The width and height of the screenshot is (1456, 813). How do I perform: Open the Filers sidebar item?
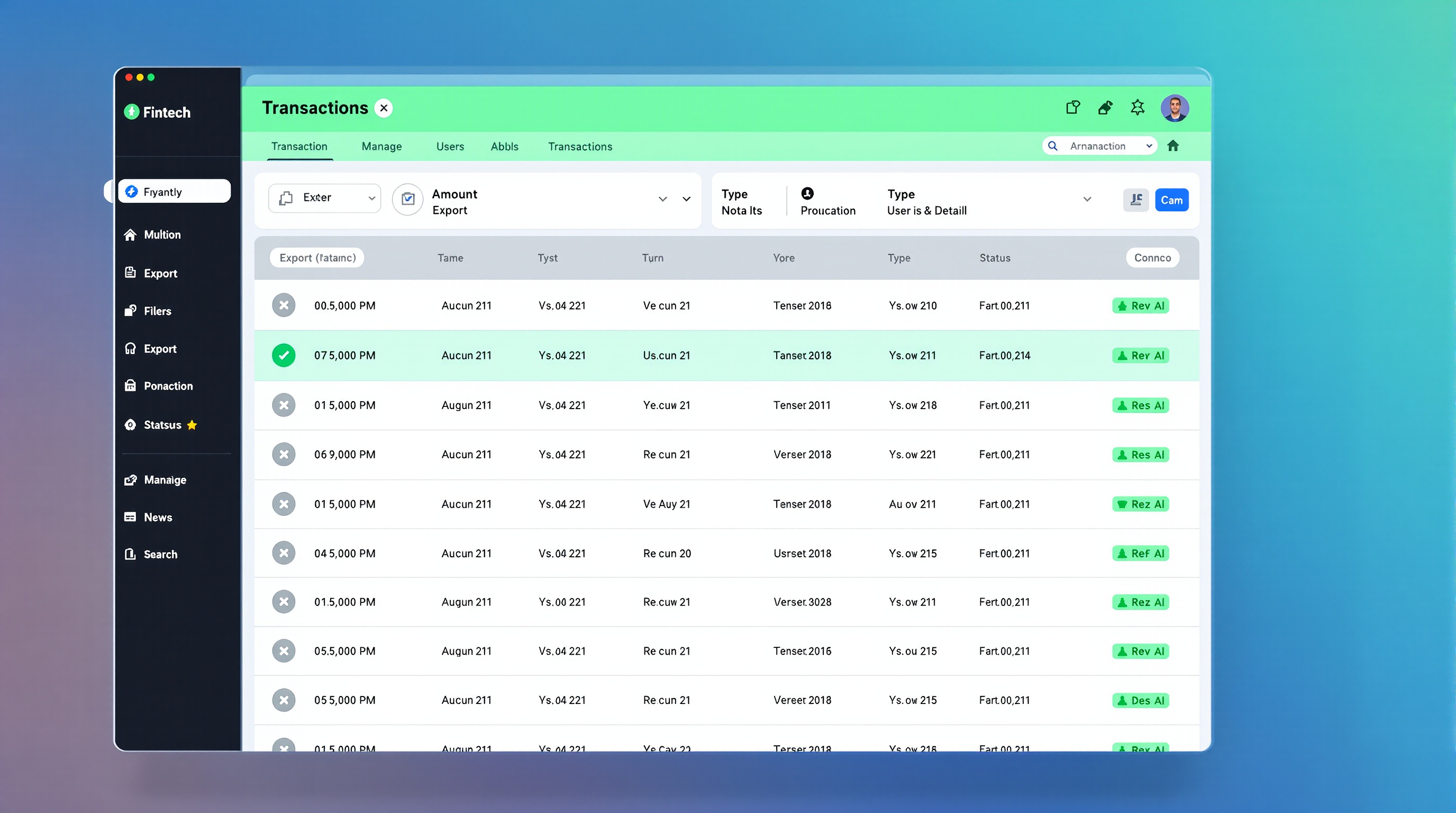(157, 311)
